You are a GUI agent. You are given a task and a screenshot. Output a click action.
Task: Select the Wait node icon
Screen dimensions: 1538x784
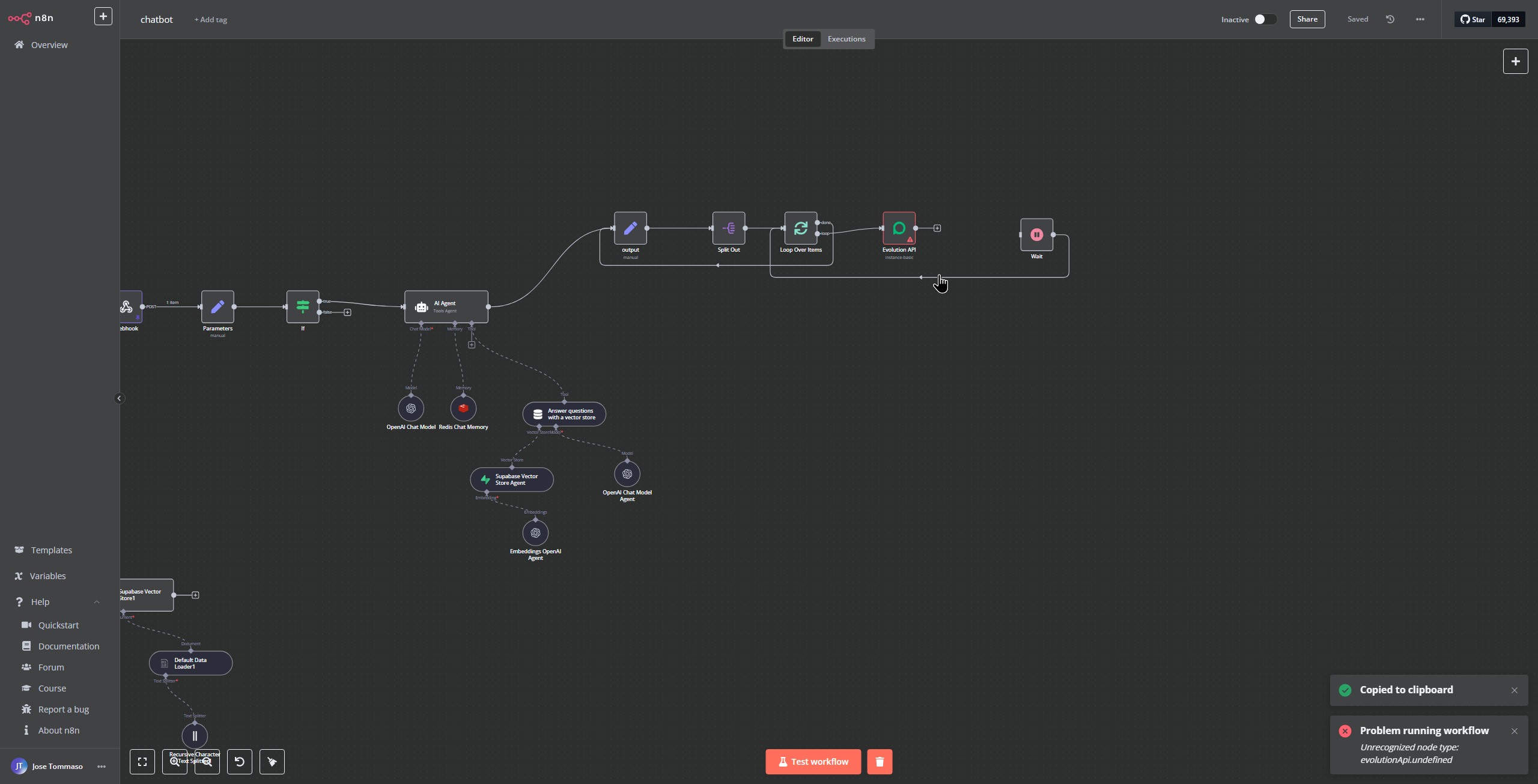click(x=1036, y=235)
